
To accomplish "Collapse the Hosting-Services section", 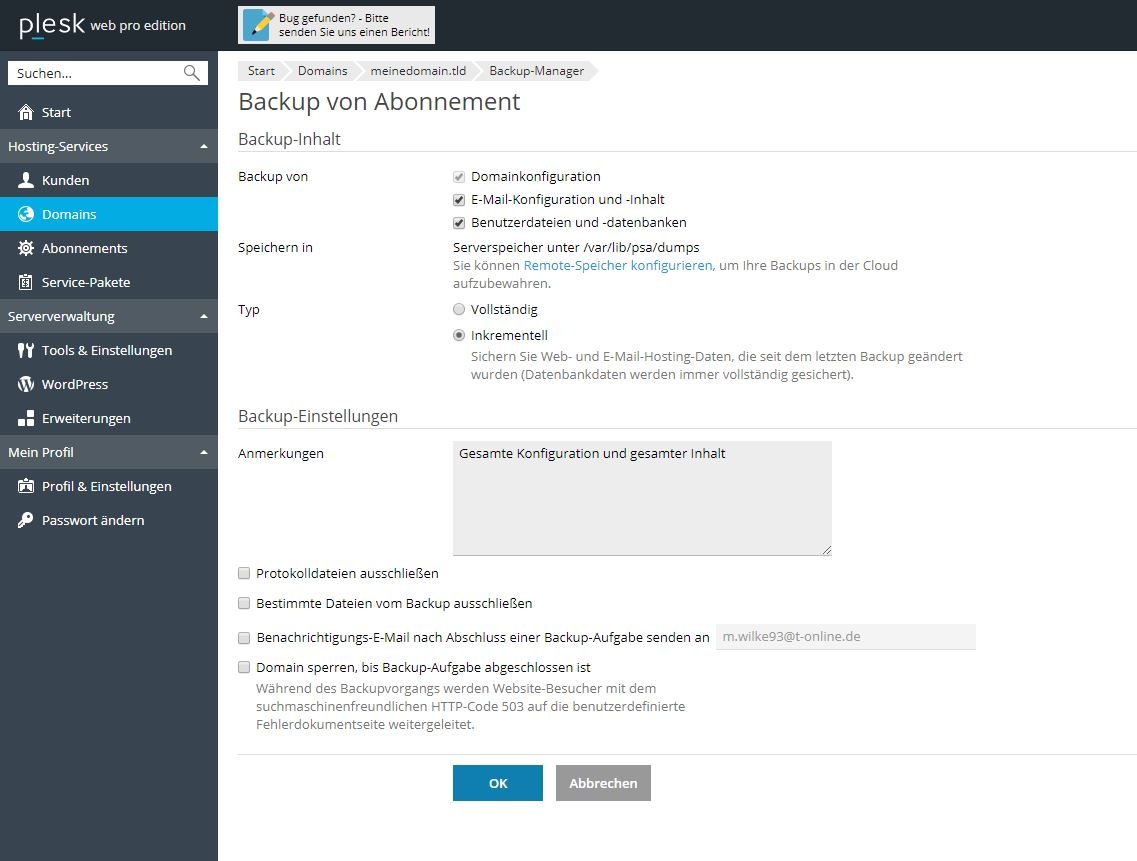I will point(204,147).
